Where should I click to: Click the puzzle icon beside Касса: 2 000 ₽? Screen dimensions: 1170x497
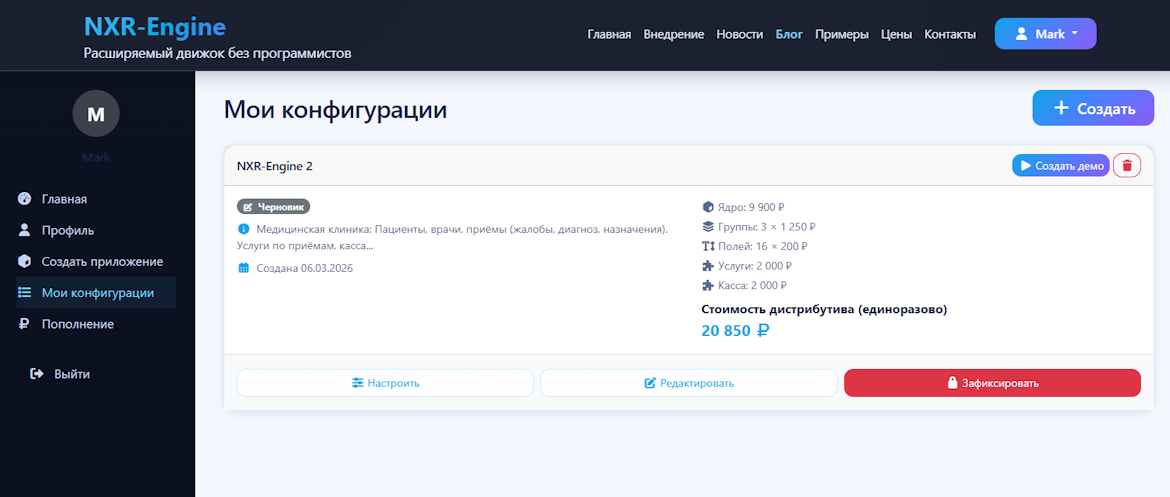point(708,285)
